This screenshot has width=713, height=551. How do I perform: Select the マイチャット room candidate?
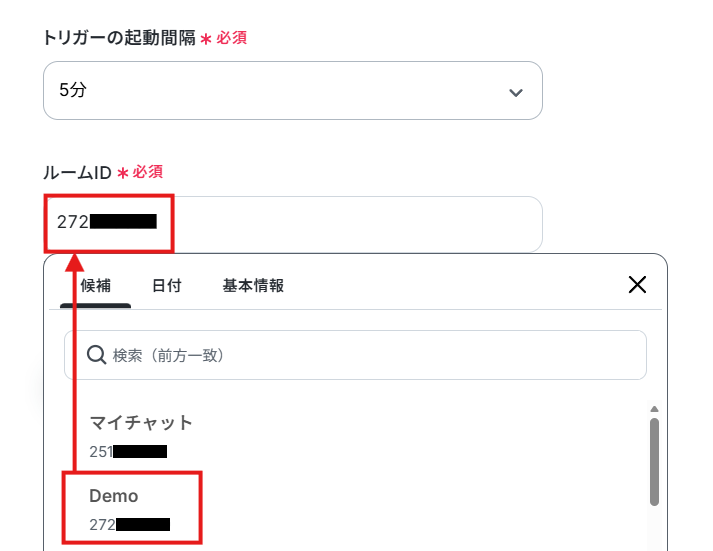coord(141,435)
